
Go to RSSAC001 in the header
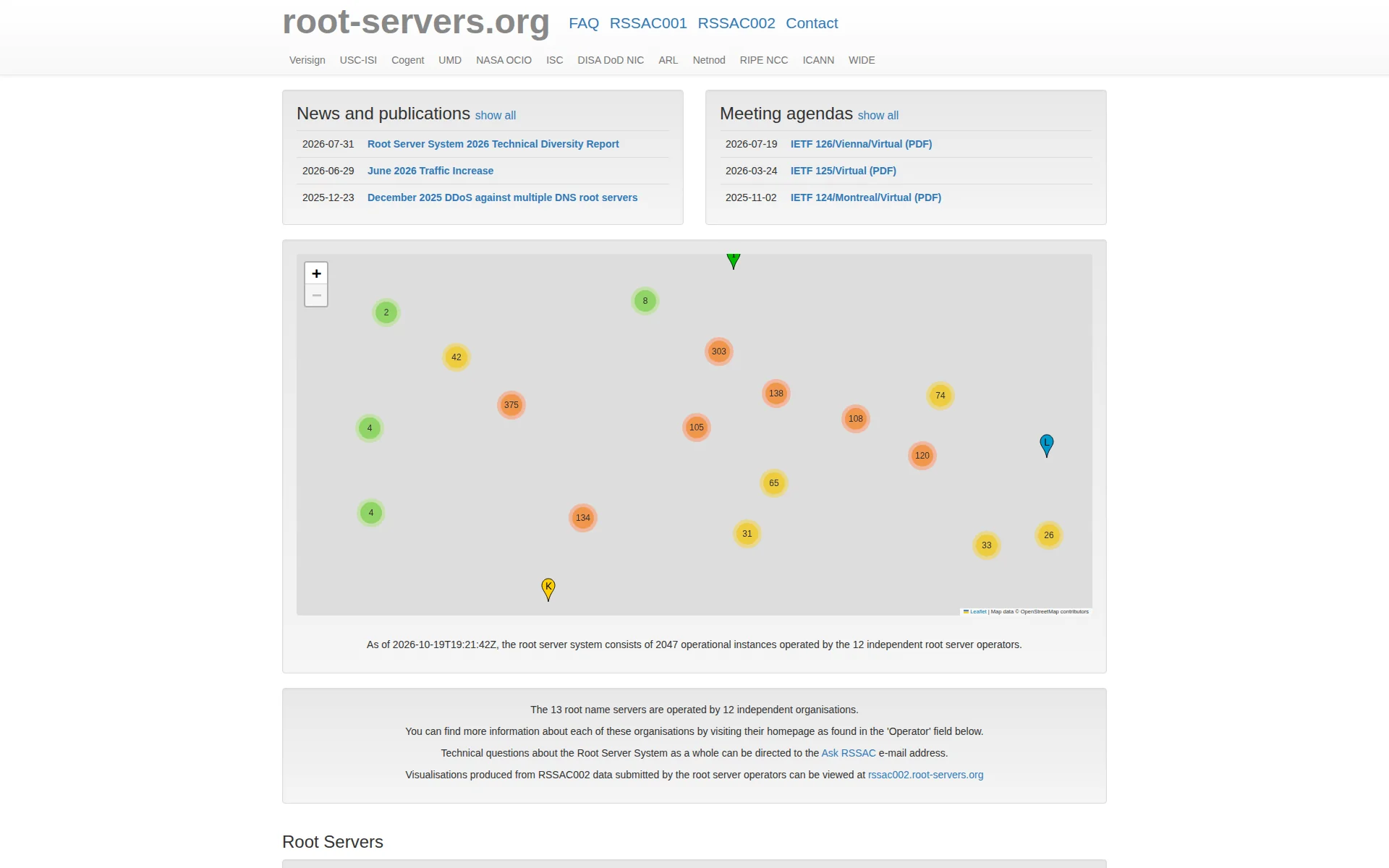coord(648,23)
